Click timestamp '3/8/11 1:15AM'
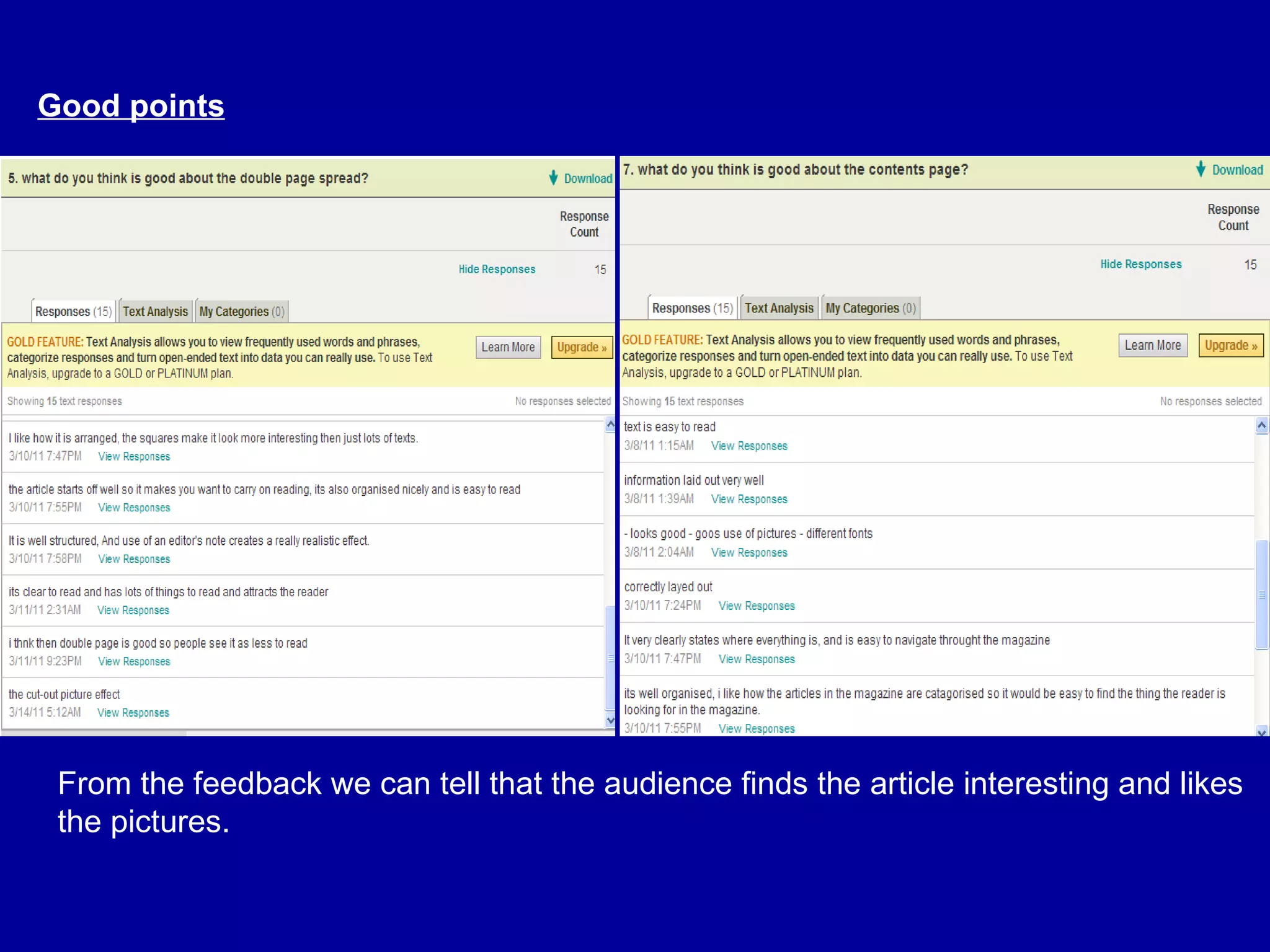This screenshot has width=1270, height=952. (659, 446)
